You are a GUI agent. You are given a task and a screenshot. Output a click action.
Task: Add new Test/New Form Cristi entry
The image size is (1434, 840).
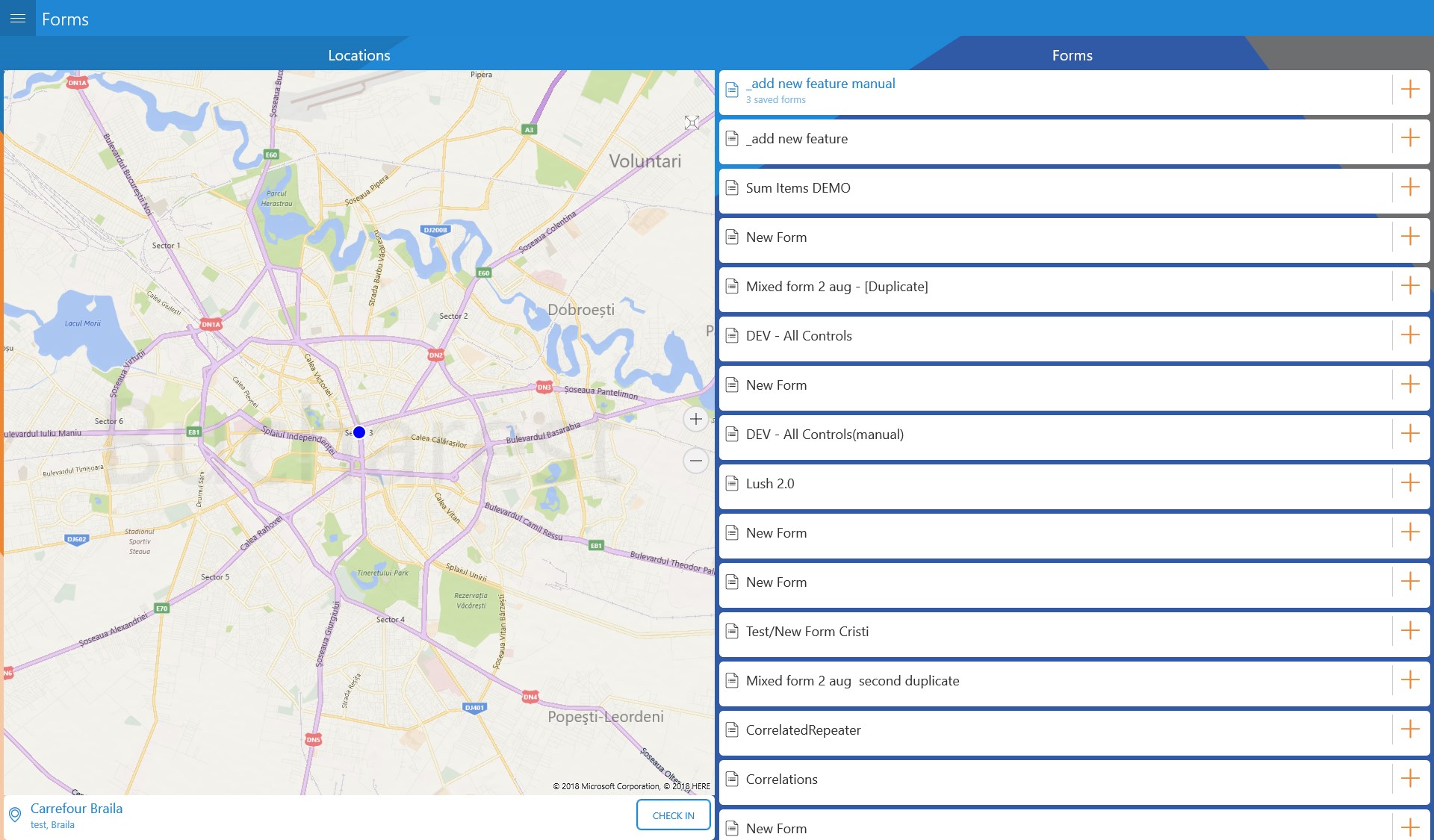coord(1409,631)
